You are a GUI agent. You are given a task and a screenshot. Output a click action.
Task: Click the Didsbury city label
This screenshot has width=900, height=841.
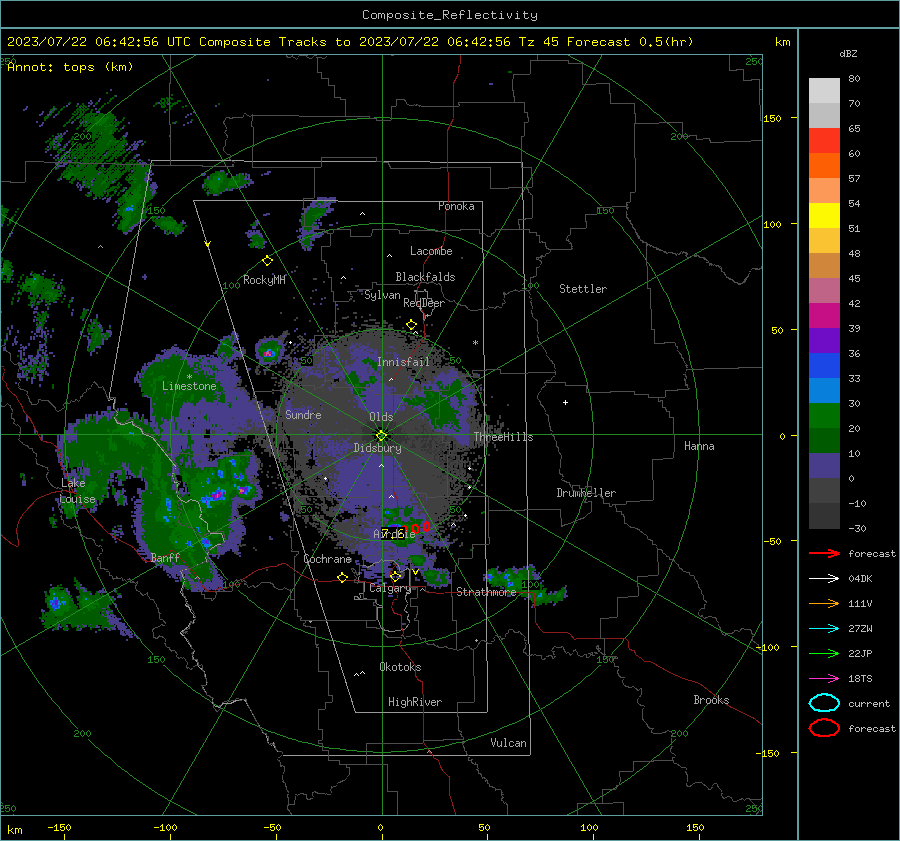click(377, 448)
